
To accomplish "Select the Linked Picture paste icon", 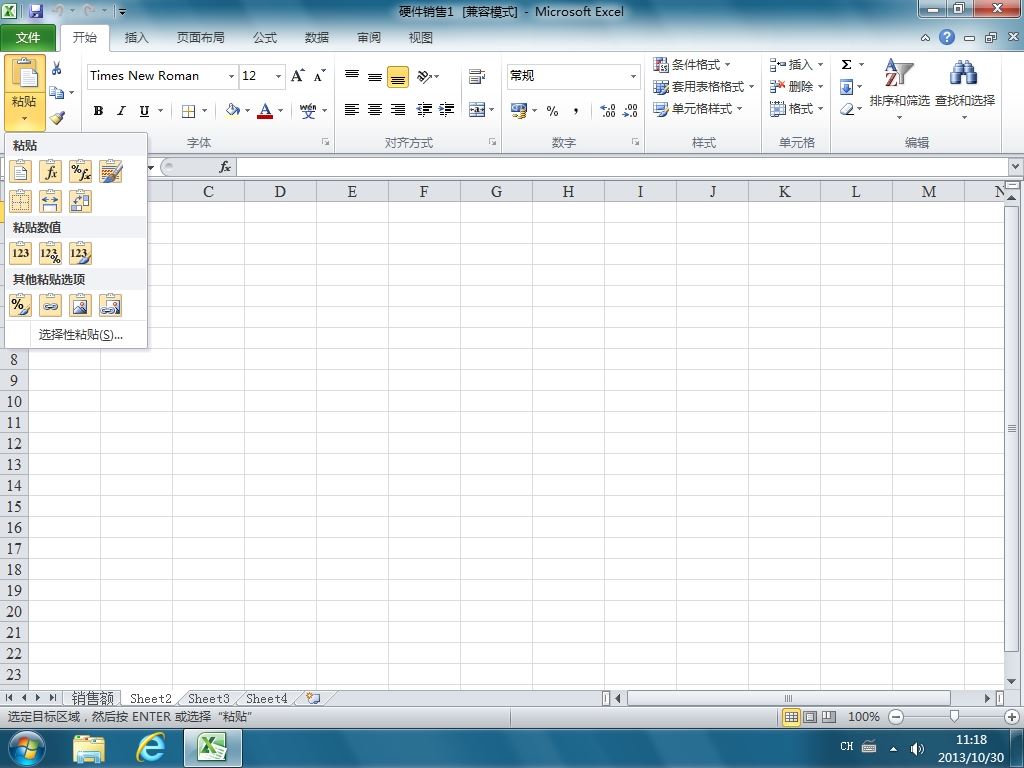I will pos(110,305).
